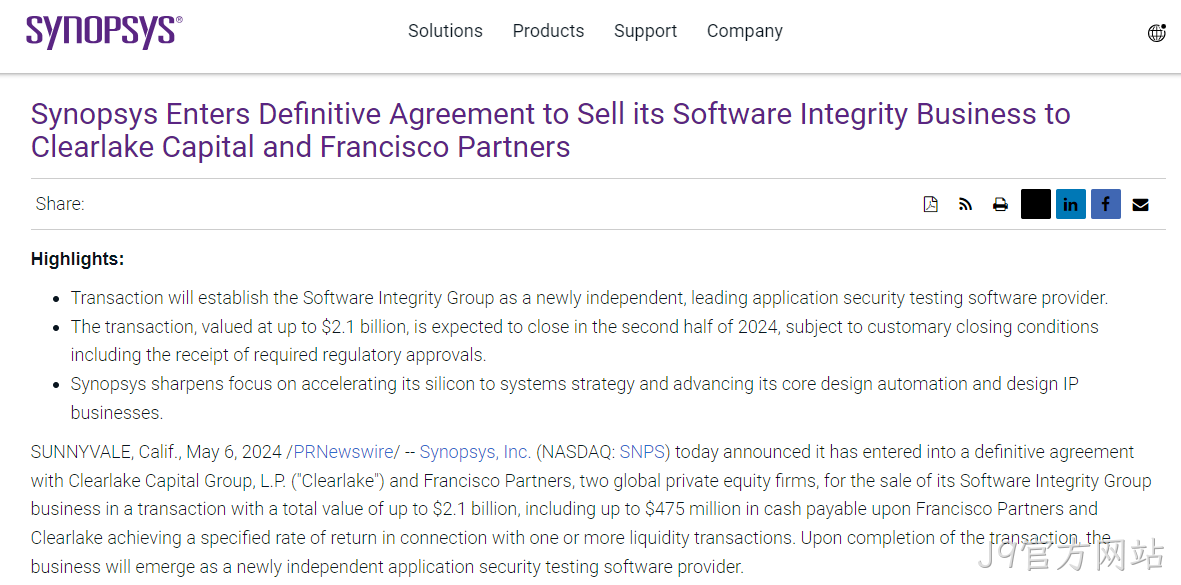
Task: Click the J9 watermark text
Action: coord(1071,556)
